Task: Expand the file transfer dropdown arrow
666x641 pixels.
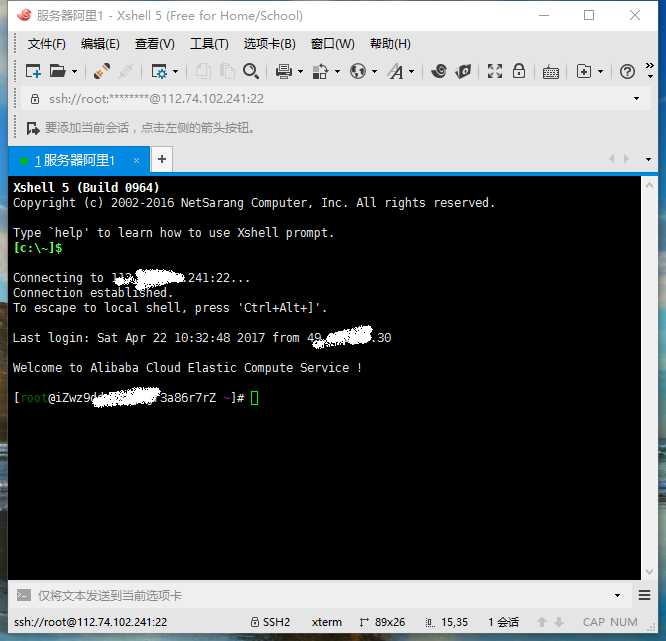Action: (337, 71)
